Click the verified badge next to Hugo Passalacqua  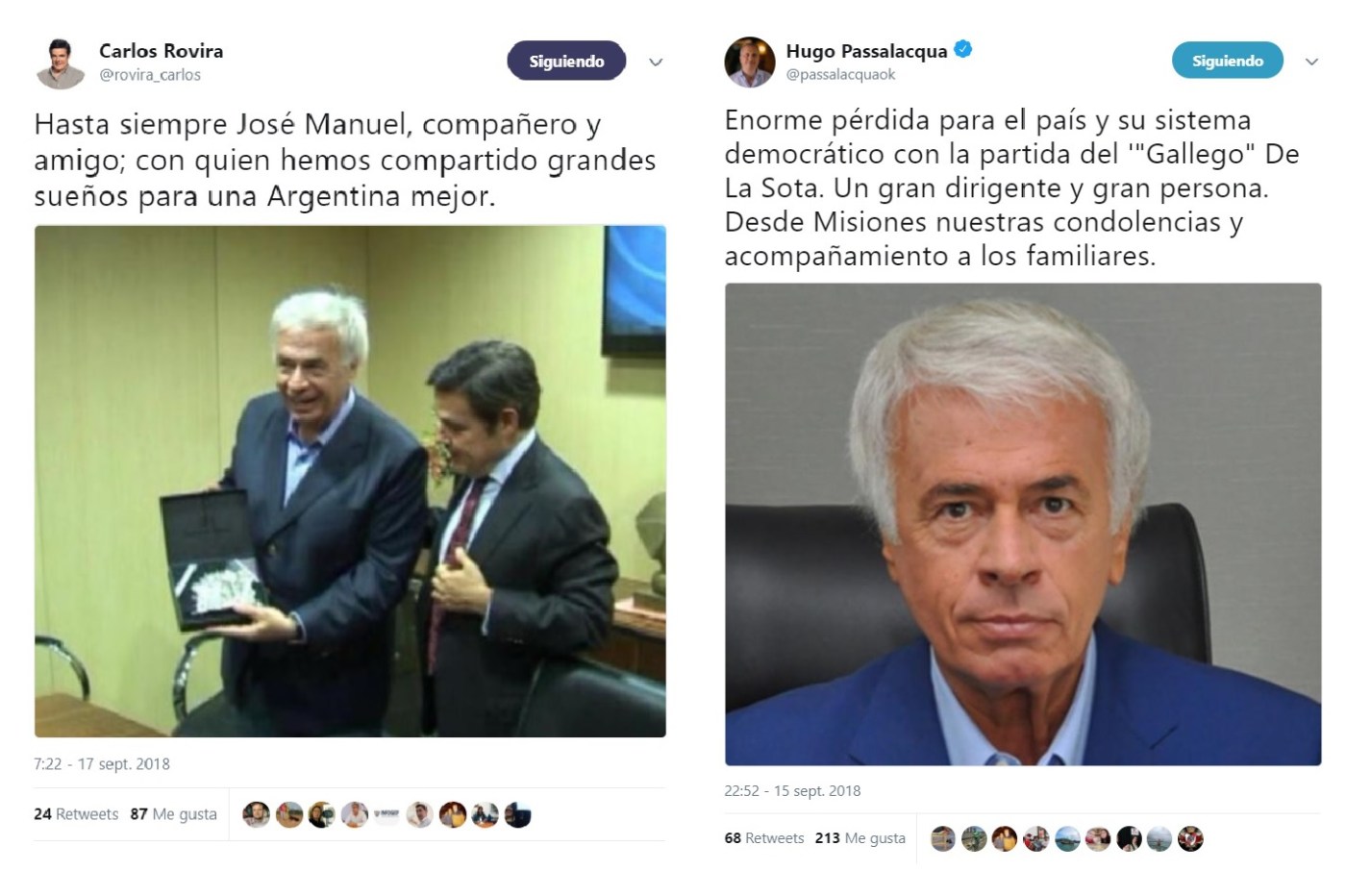(x=962, y=49)
